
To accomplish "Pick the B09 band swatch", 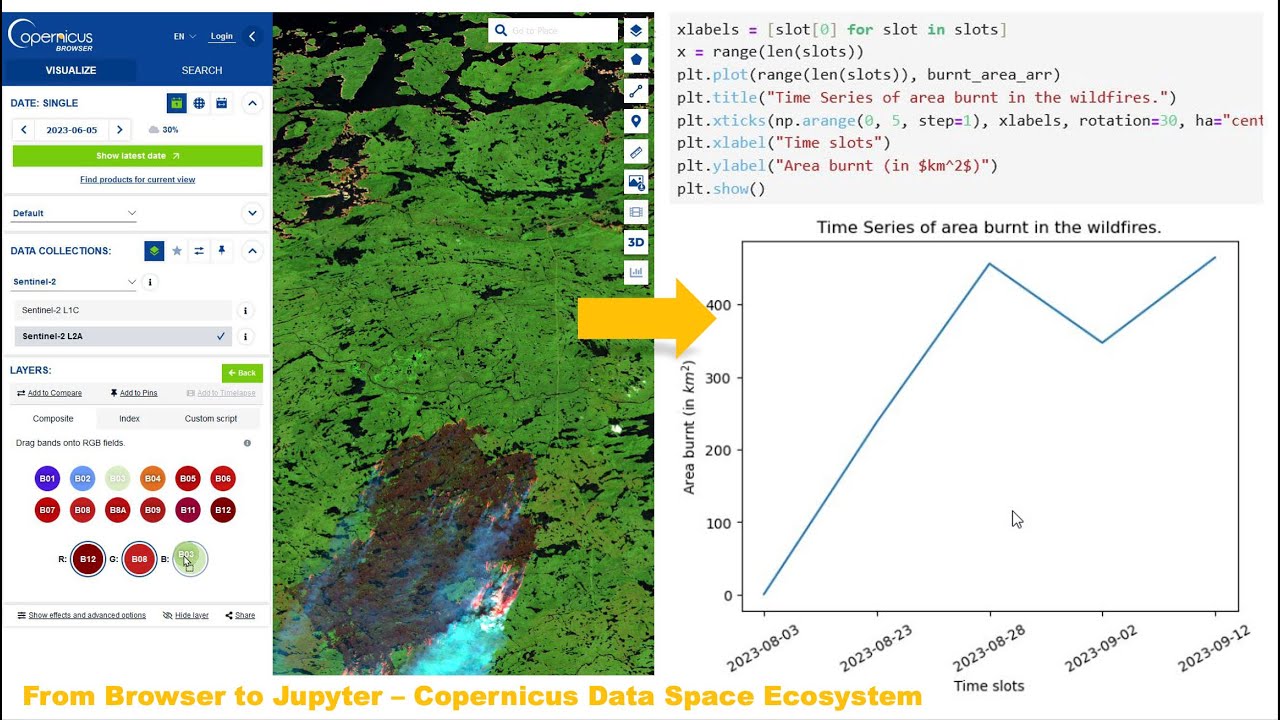I will coord(152,510).
